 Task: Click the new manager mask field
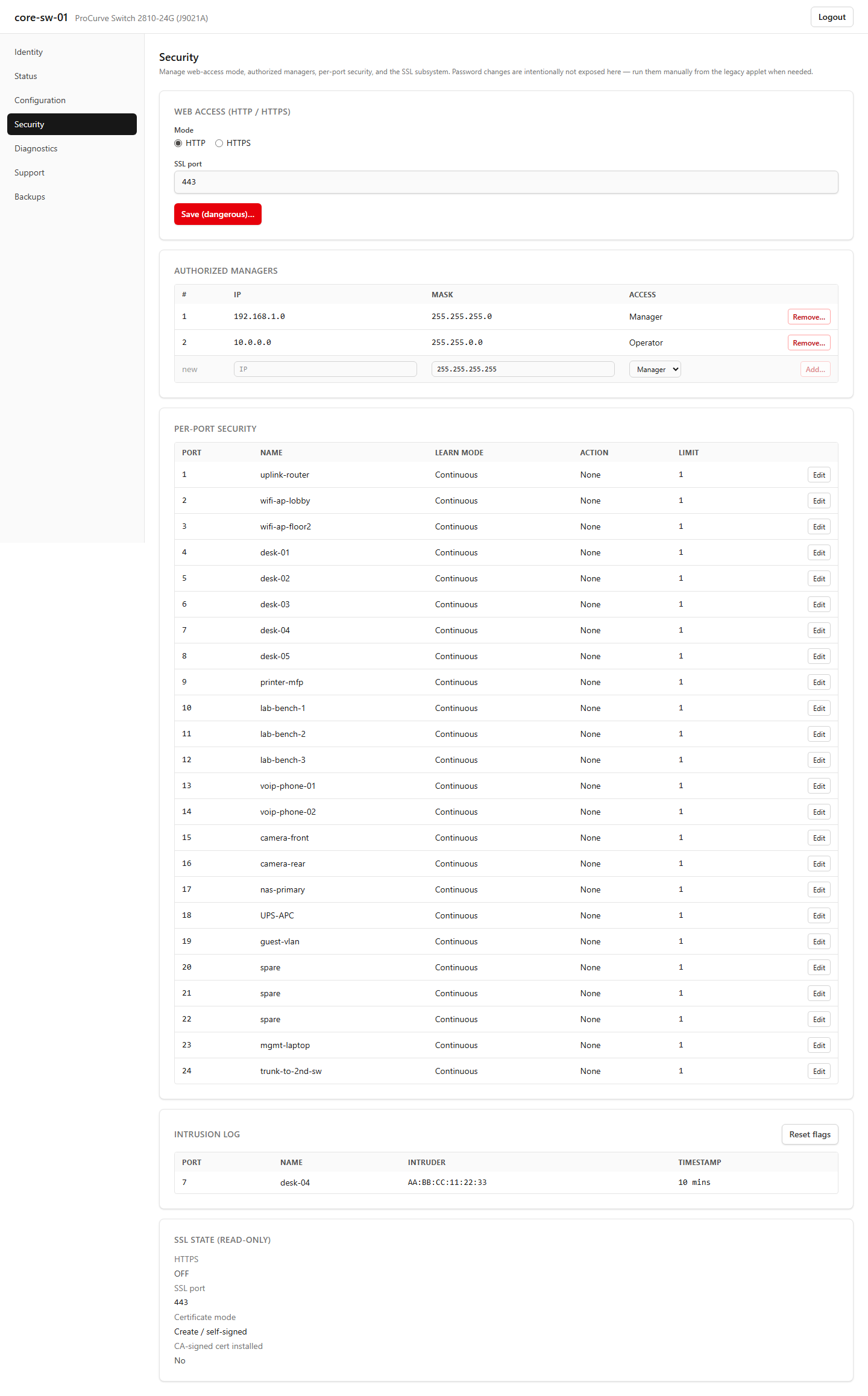523,369
